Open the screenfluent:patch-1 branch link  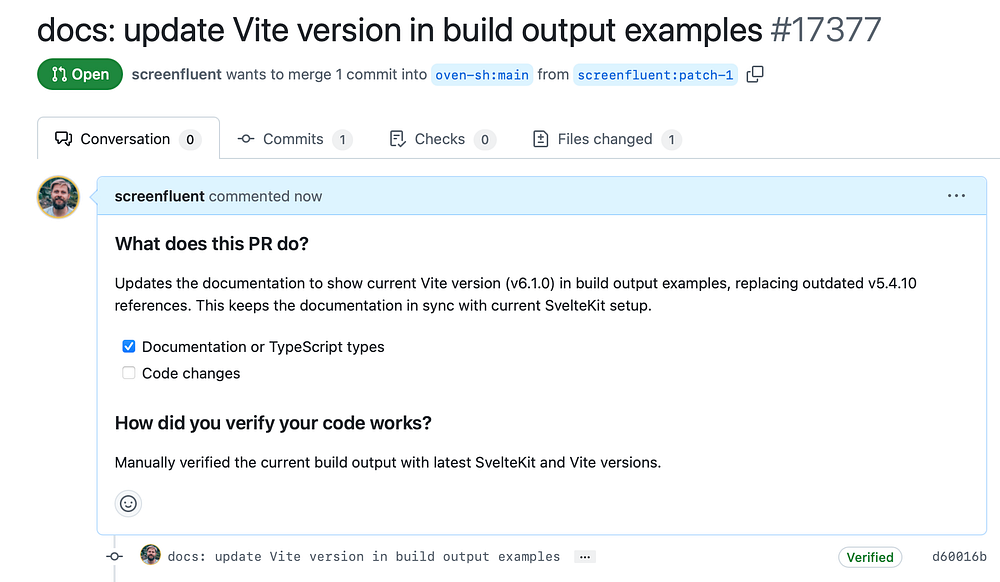655,75
